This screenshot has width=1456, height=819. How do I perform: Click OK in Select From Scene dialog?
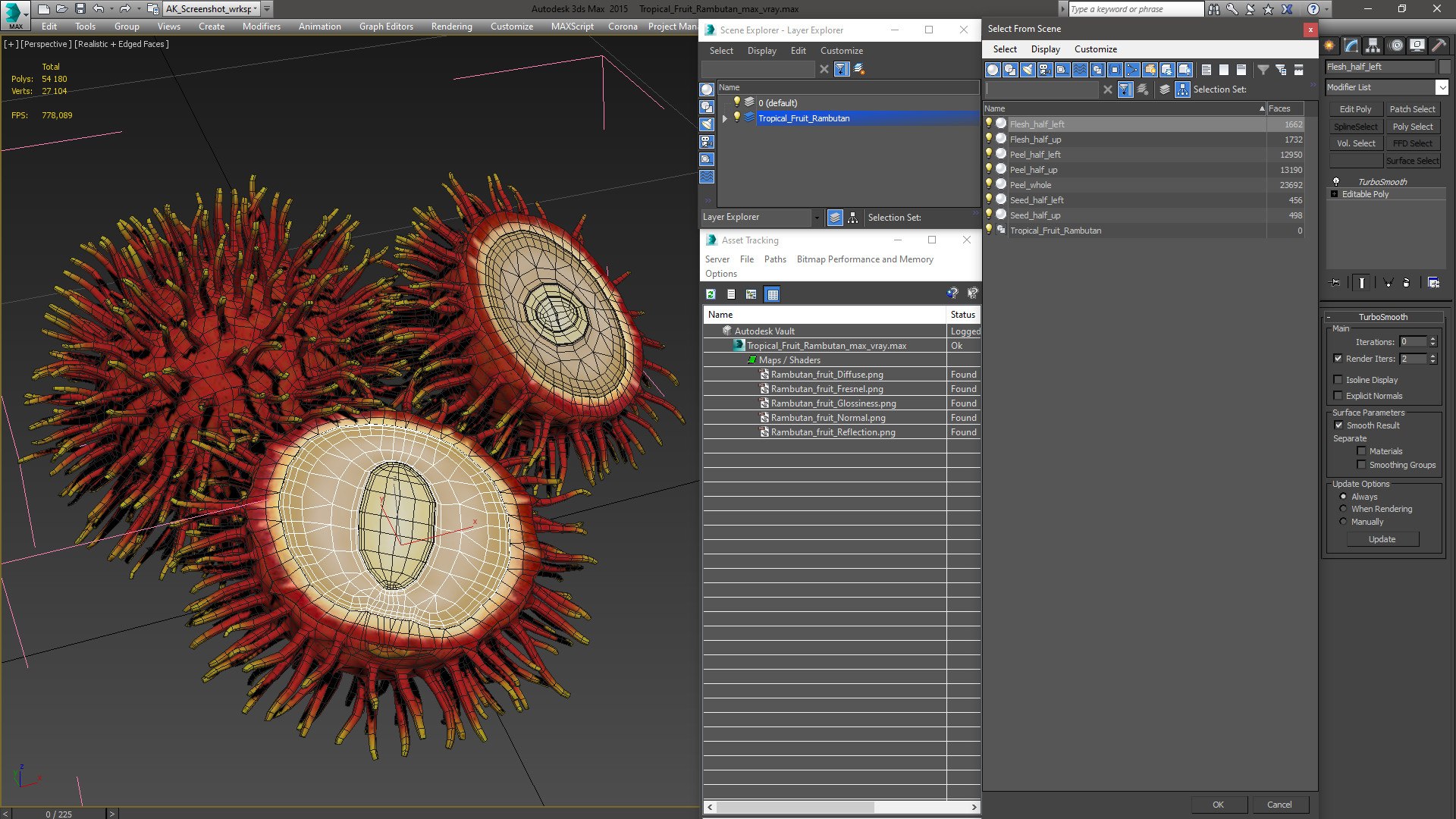tap(1218, 805)
